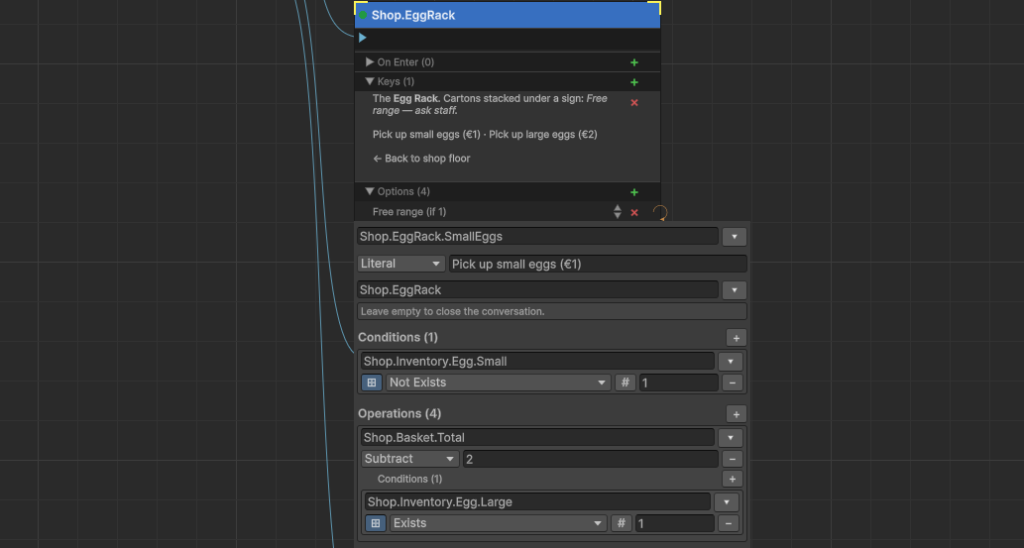Open dropdown for Shop.Inventory.Egg.Small
1024x548 pixels.
point(730,361)
